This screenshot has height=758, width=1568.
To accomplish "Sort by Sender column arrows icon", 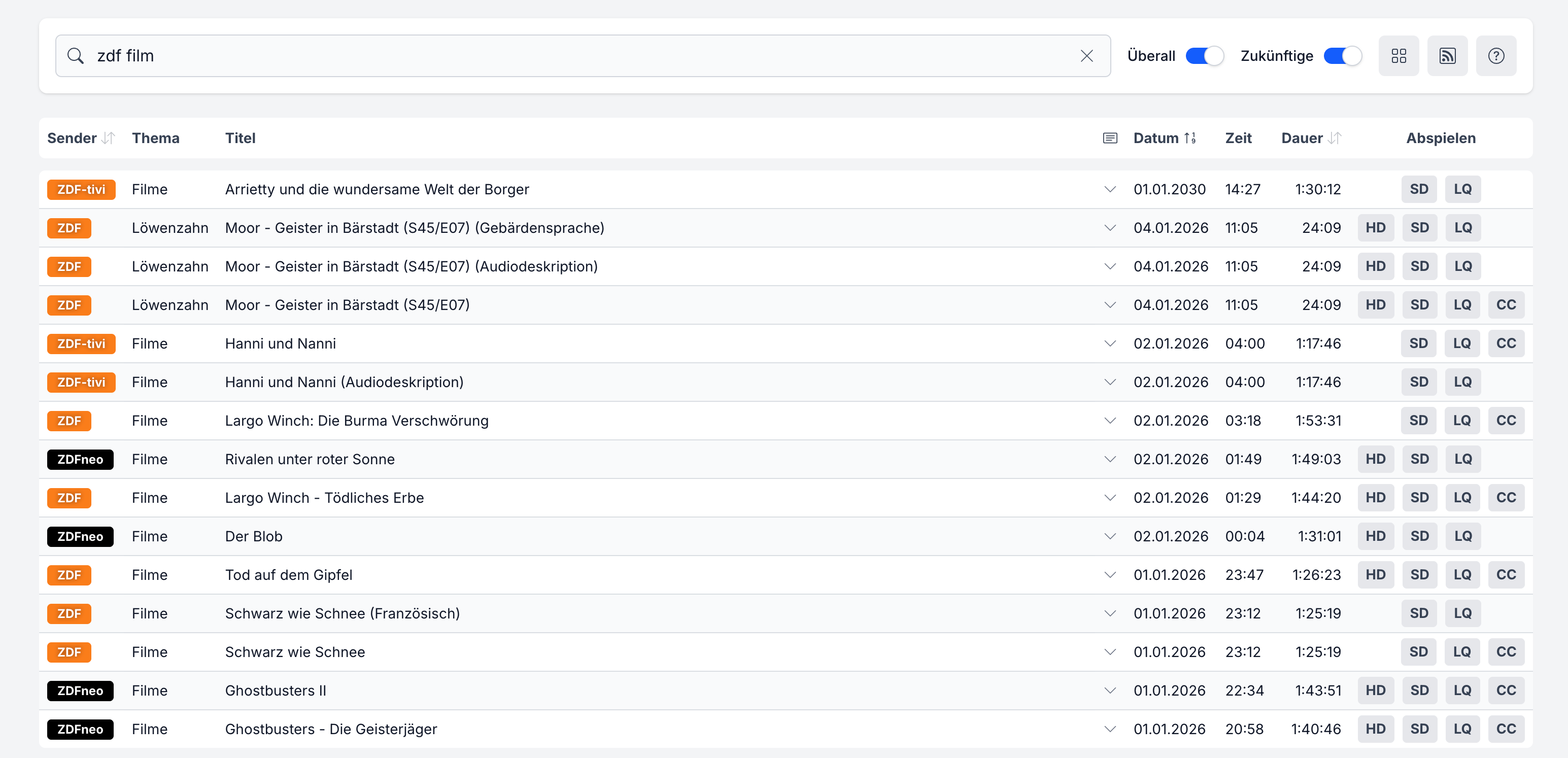I will tap(109, 138).
